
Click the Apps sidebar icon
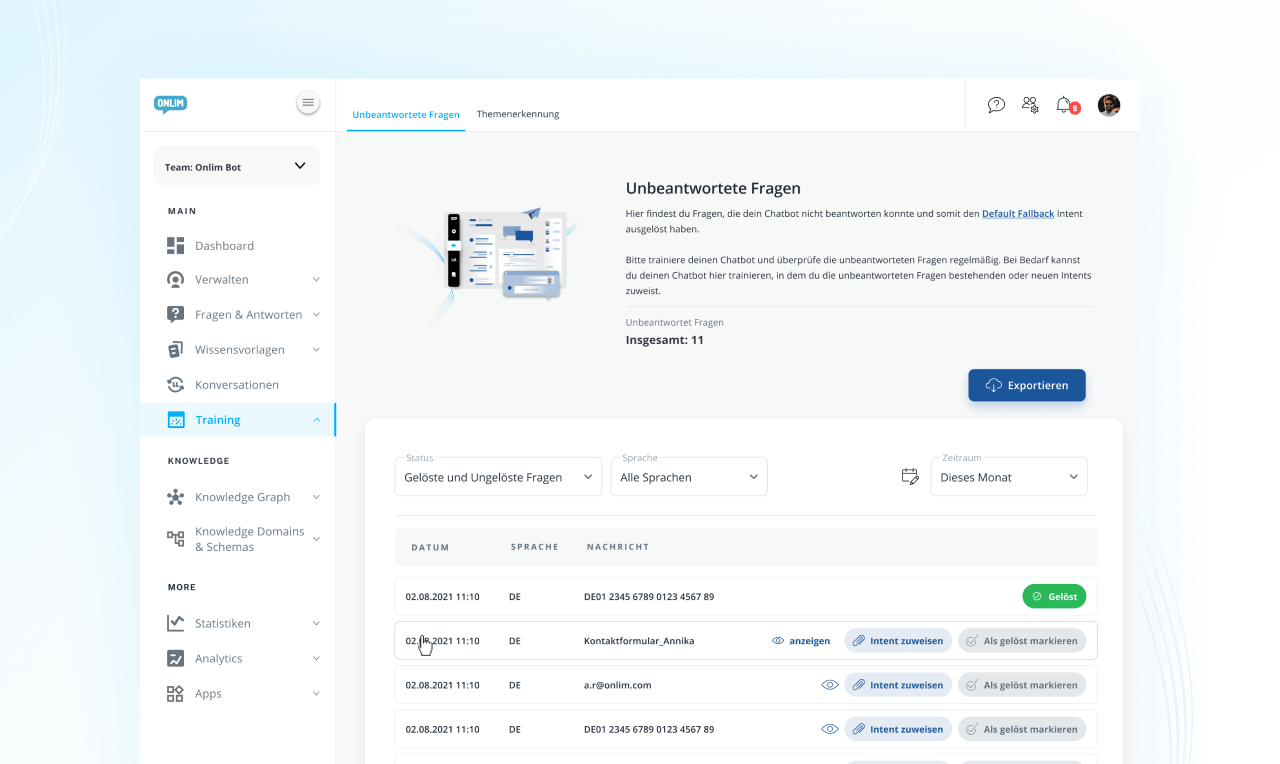point(176,694)
